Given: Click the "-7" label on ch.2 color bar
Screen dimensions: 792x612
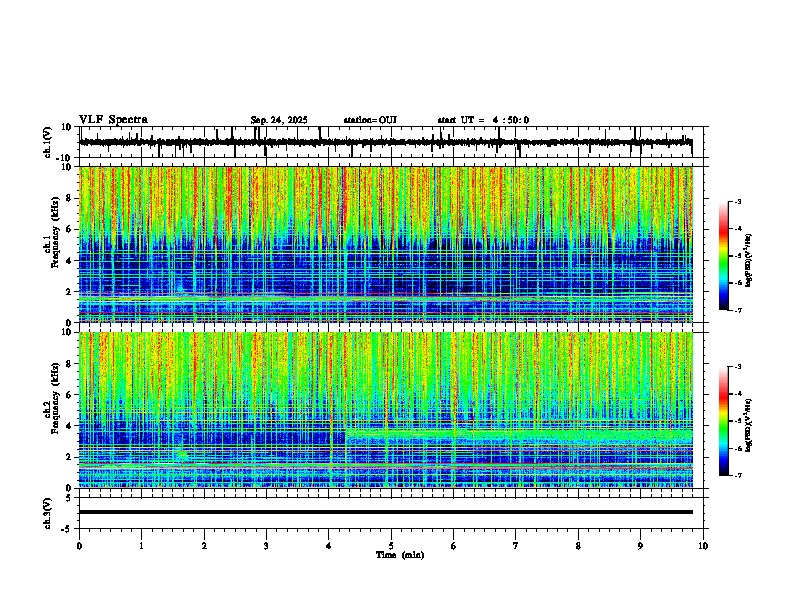Looking at the screenshot, I should coord(737,476).
